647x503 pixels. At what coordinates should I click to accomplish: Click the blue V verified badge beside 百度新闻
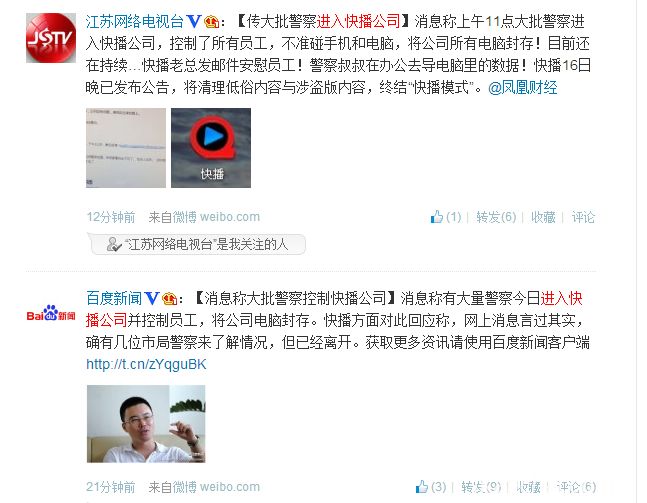pyautogui.click(x=152, y=298)
